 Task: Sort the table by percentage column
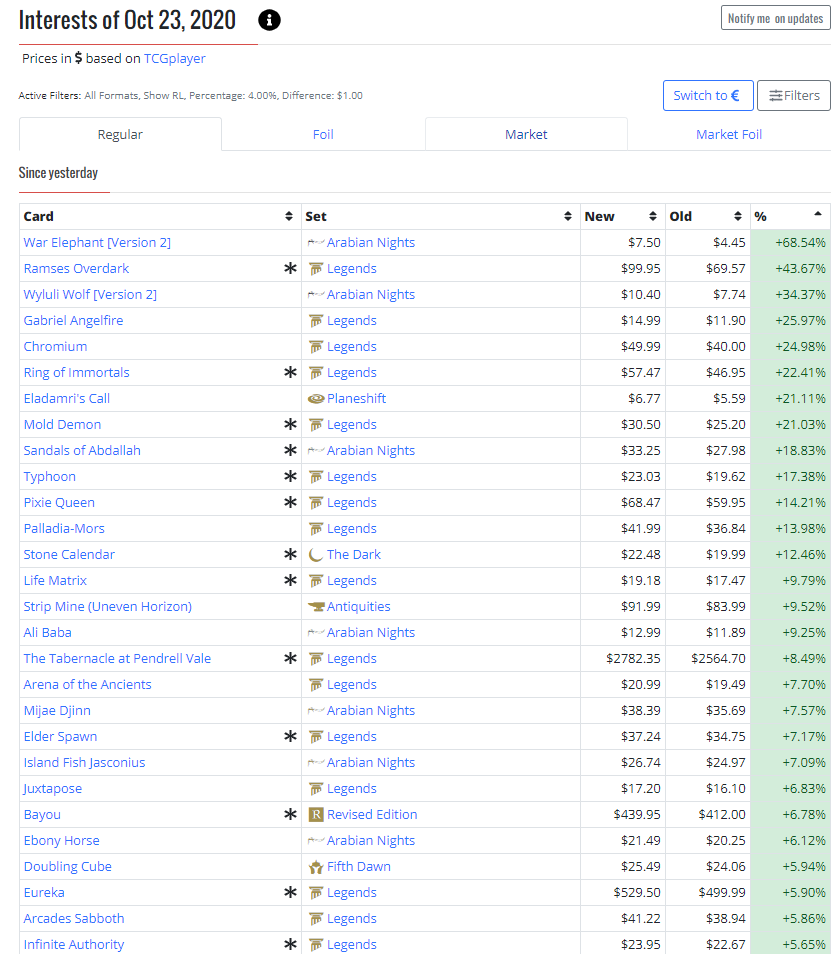click(818, 215)
